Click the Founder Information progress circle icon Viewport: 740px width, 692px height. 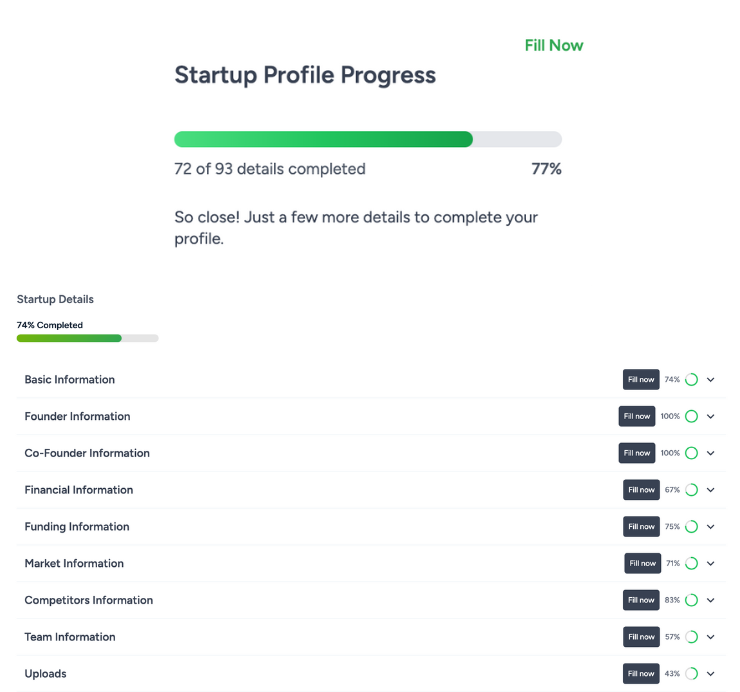(x=691, y=416)
